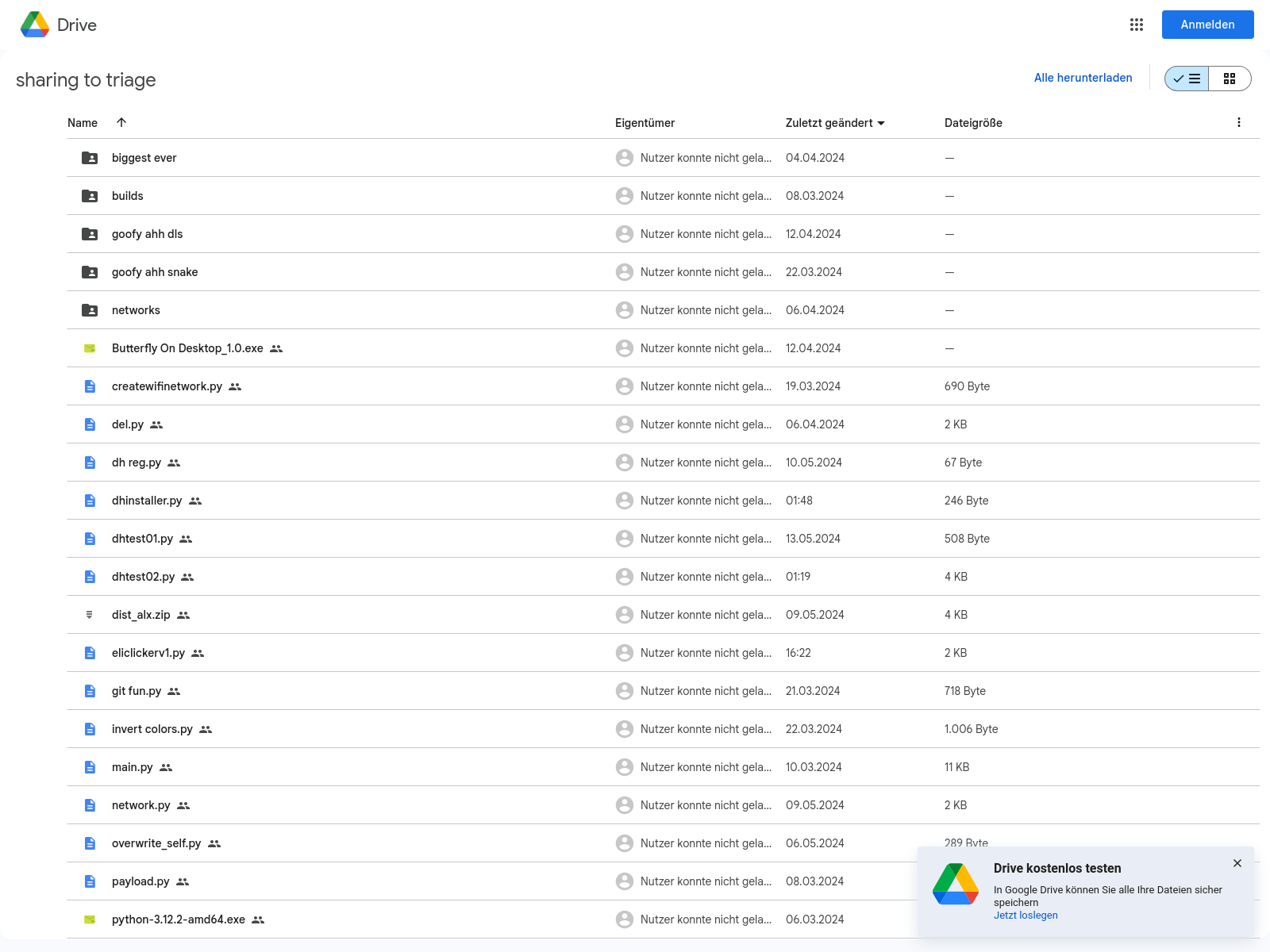Open the biggest ever folder icon
1270x952 pixels.
click(x=90, y=158)
